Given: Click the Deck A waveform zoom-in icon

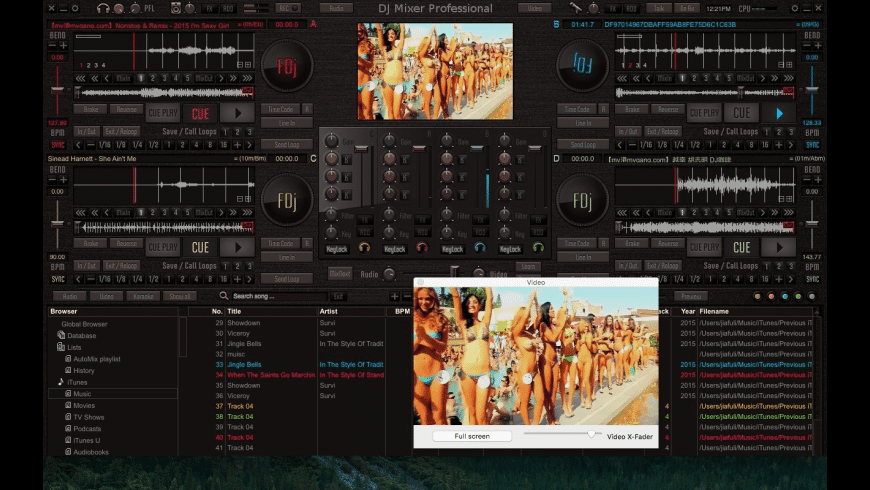Looking at the screenshot, I should (247, 65).
